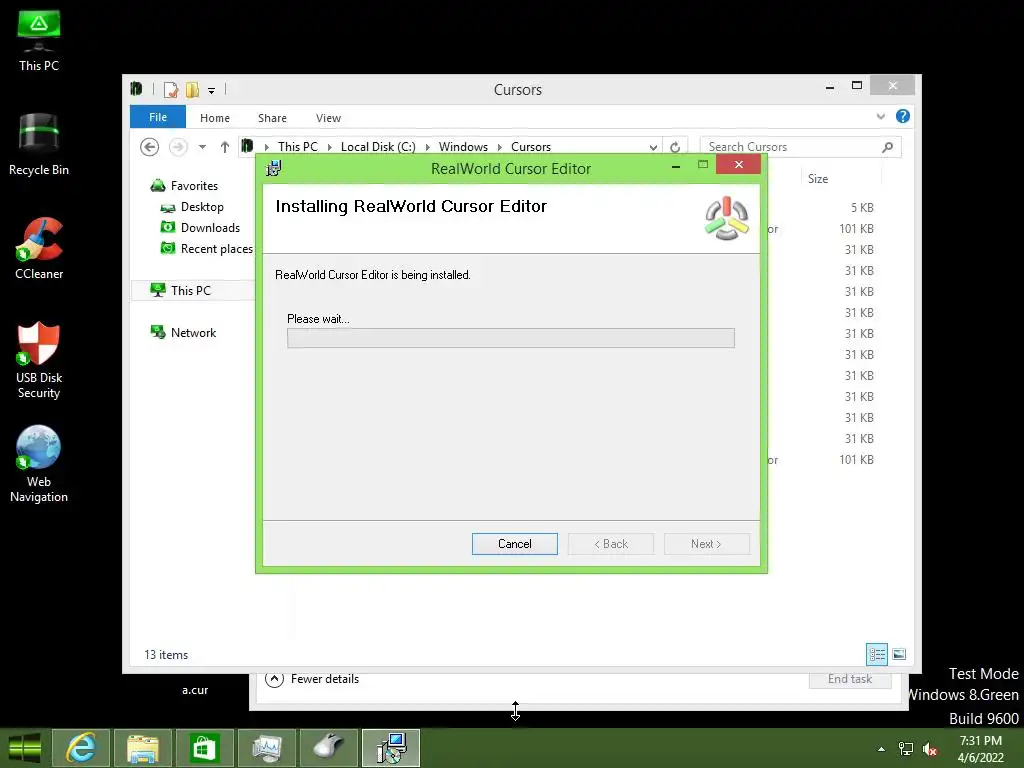Refresh the Cursors folder view

click(675, 147)
